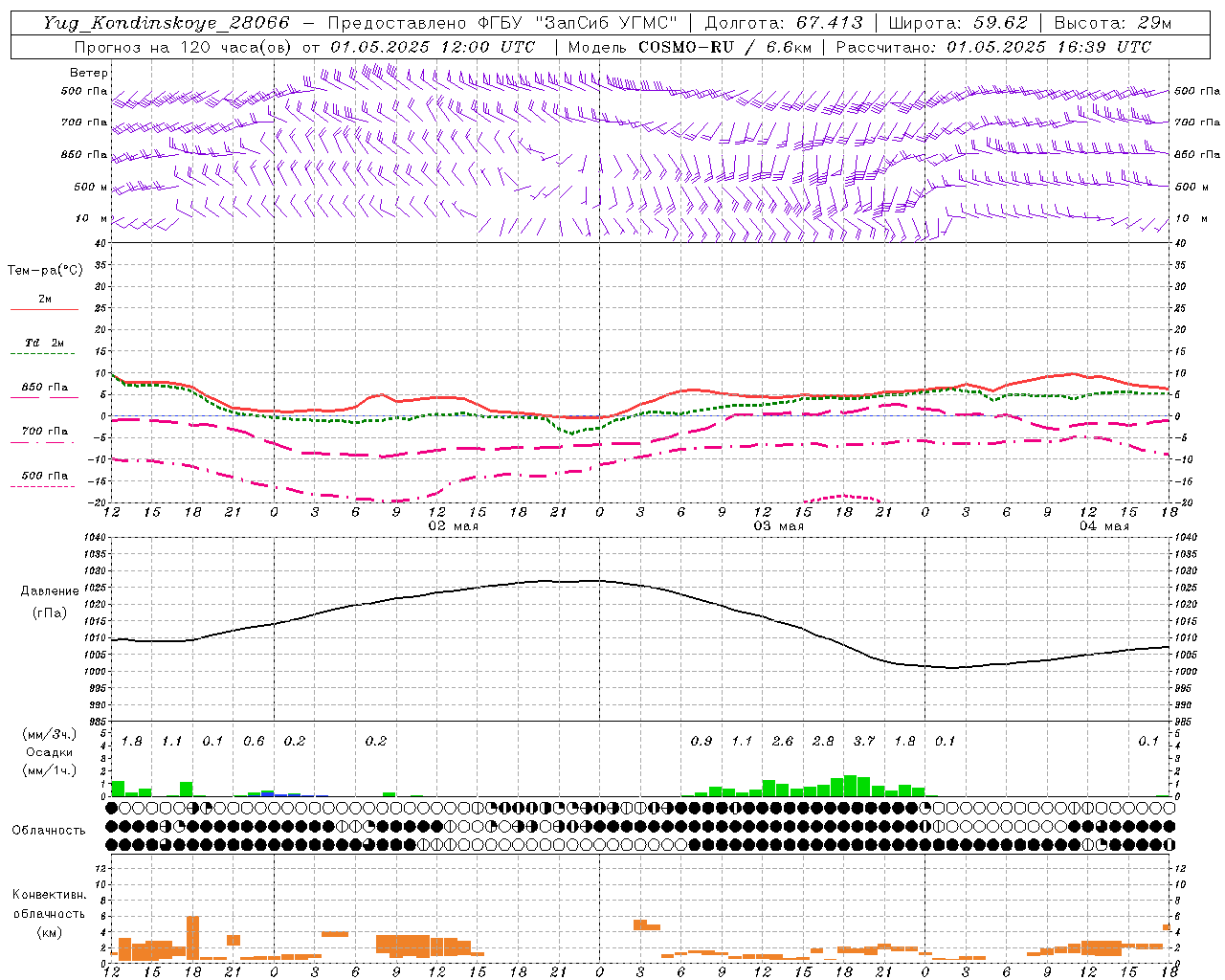
Task: Click the 2.6 three-hour precipitation value
Action: [783, 741]
